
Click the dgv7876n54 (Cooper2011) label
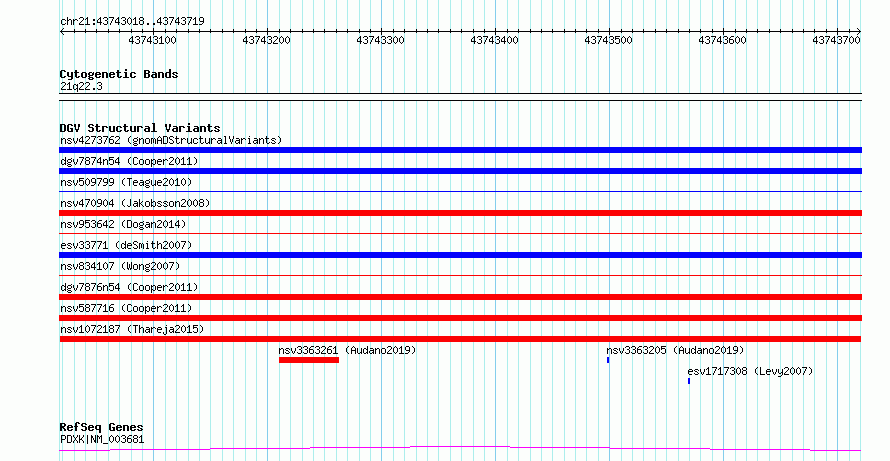click(x=129, y=287)
